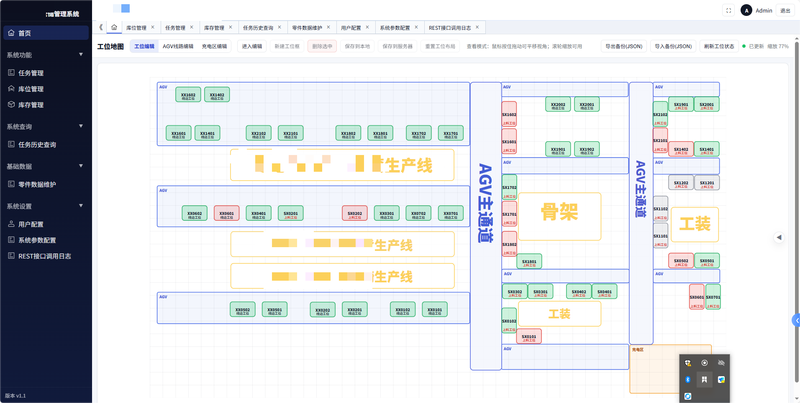Click the Bluetooth tray icon
The height and width of the screenshot is (403, 800).
pos(688,380)
